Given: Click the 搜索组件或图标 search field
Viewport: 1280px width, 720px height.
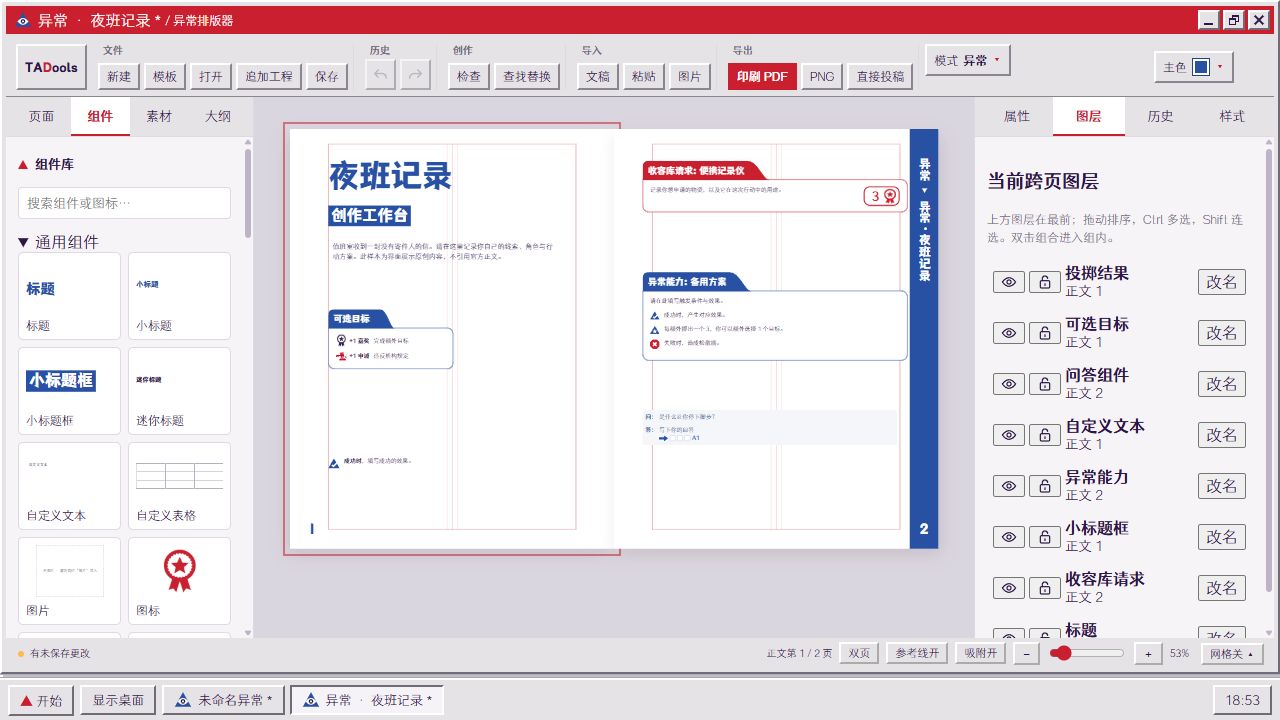Looking at the screenshot, I should 124,203.
